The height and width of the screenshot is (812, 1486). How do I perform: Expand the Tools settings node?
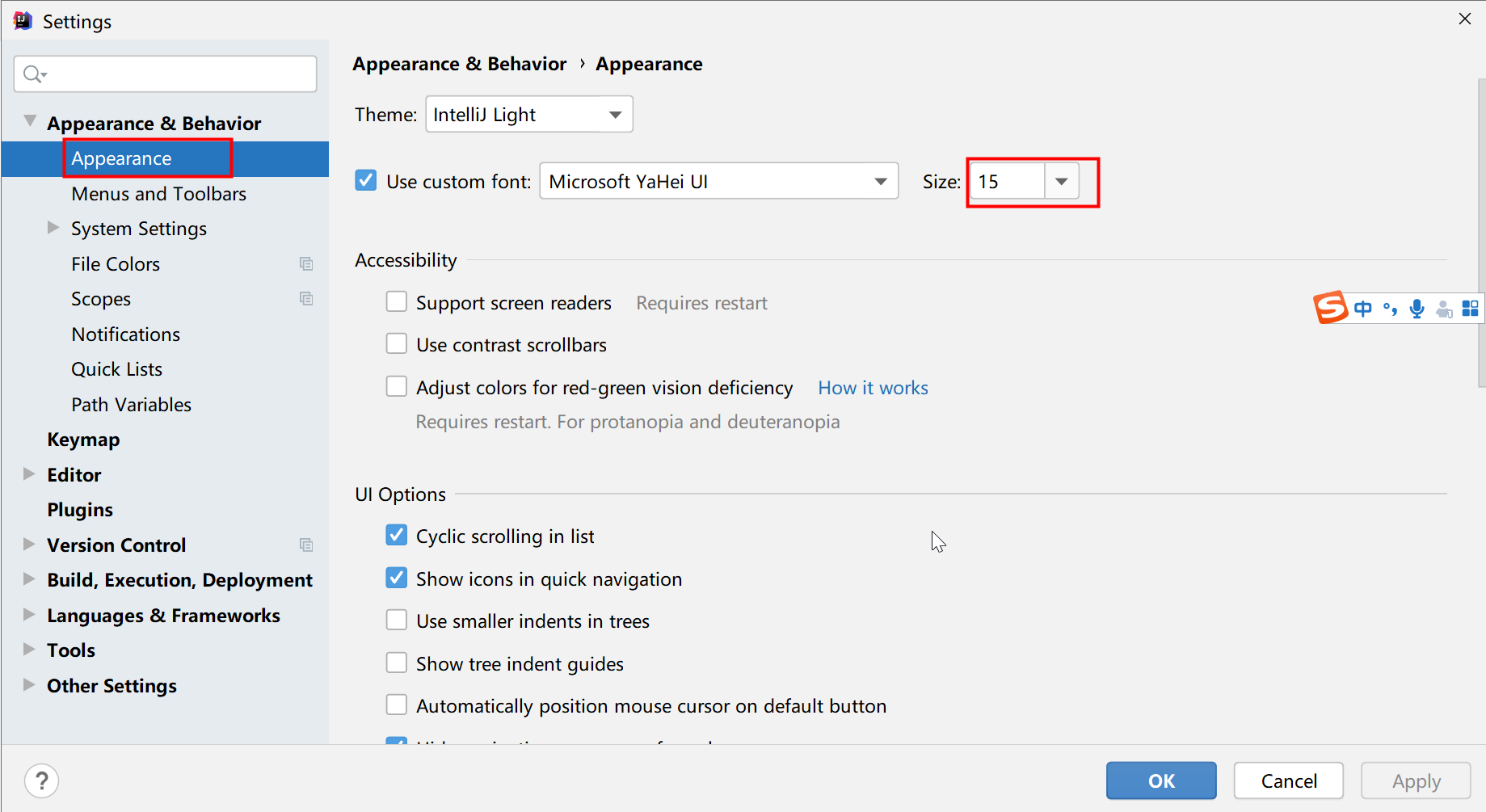pos(29,650)
